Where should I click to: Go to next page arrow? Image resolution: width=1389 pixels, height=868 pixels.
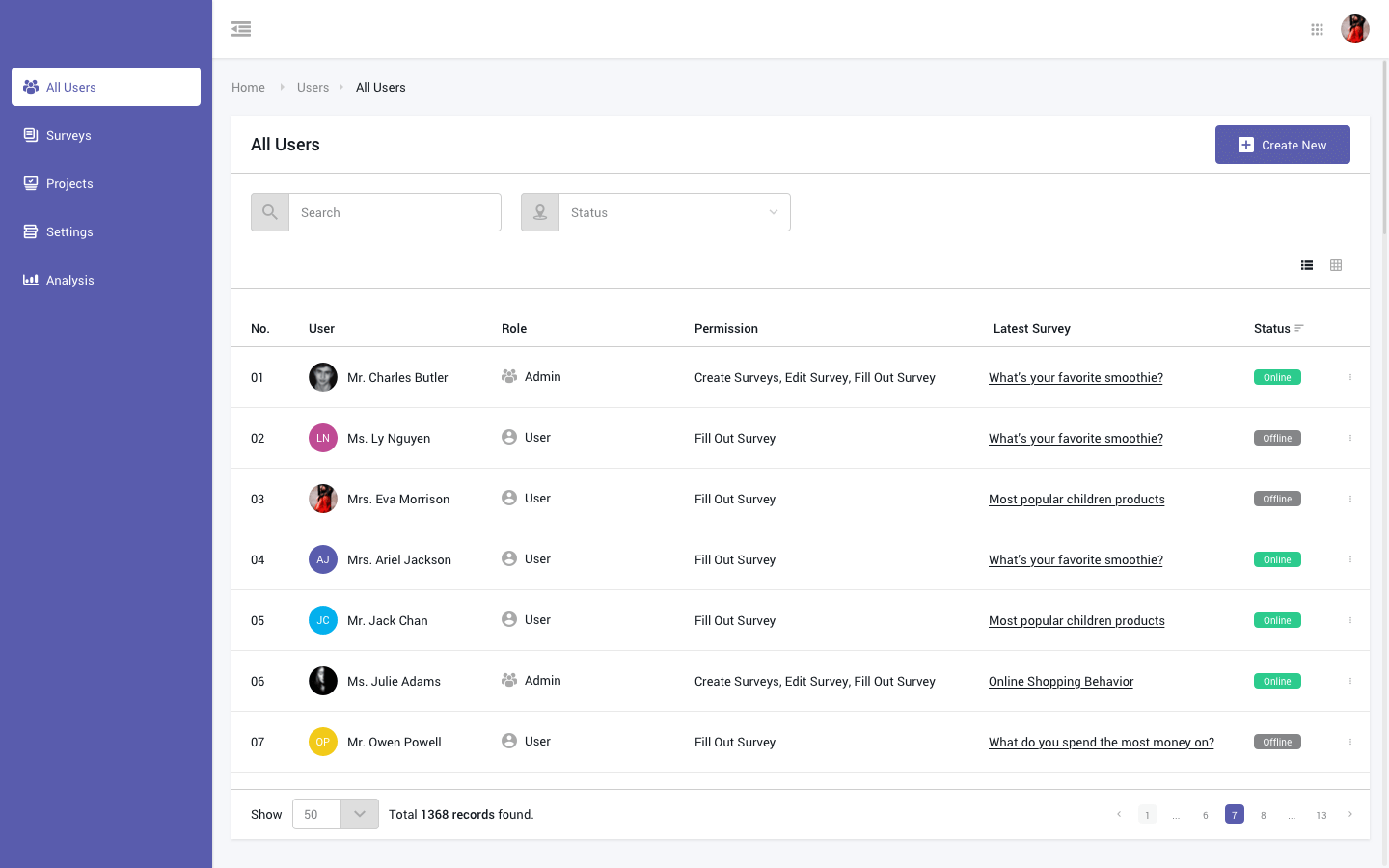click(1349, 814)
